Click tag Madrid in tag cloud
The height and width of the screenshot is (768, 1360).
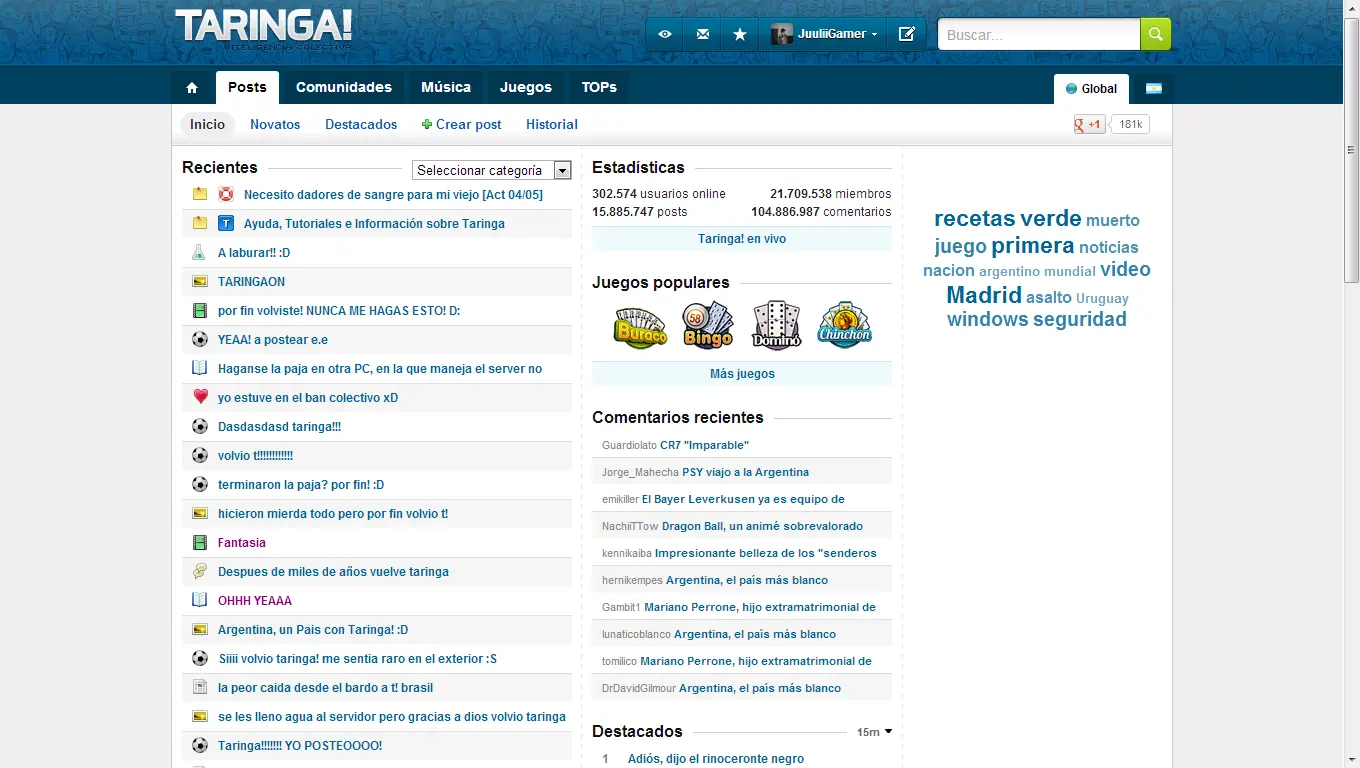point(984,295)
